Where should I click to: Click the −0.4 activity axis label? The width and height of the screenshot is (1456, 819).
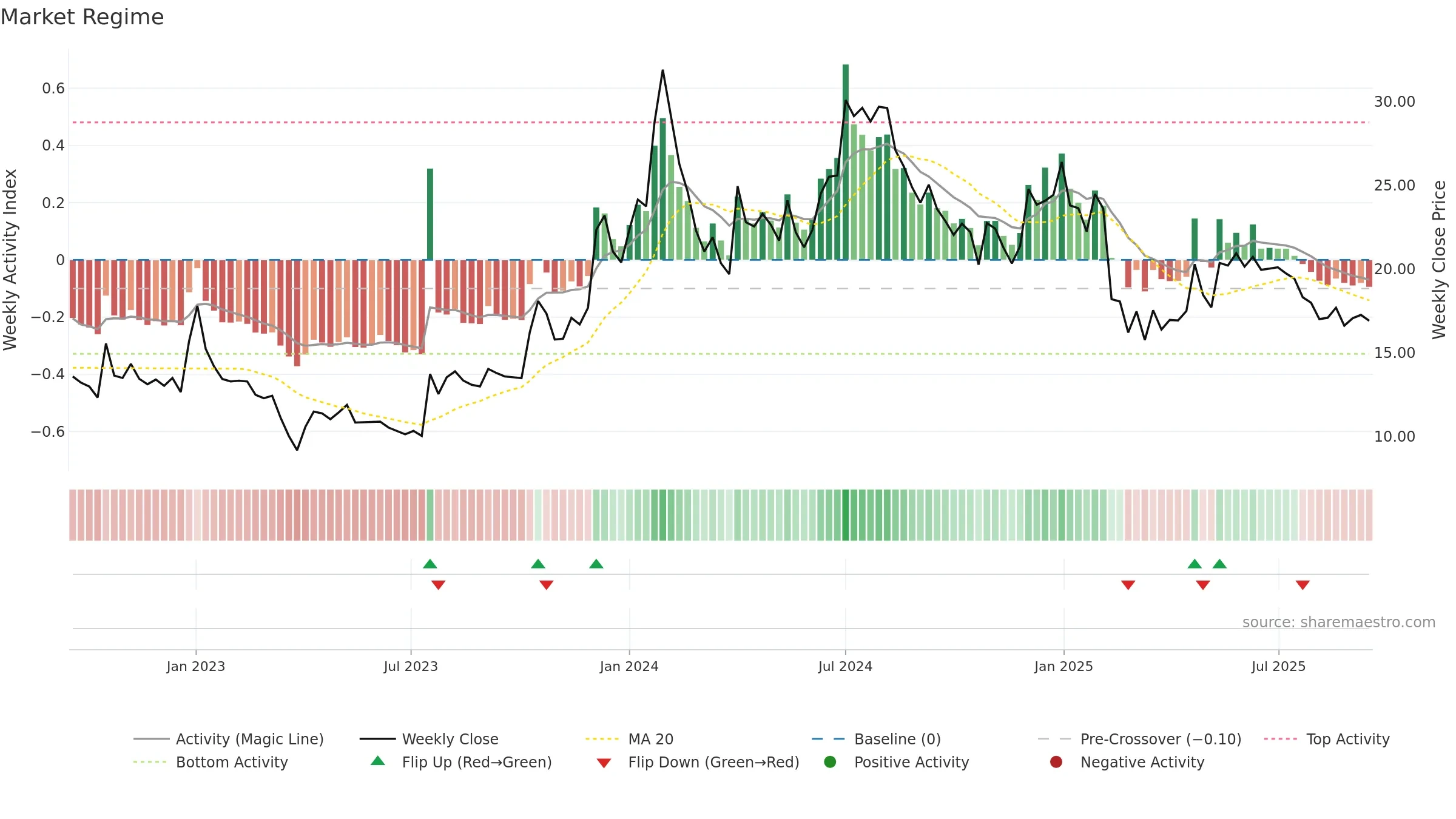pos(48,374)
